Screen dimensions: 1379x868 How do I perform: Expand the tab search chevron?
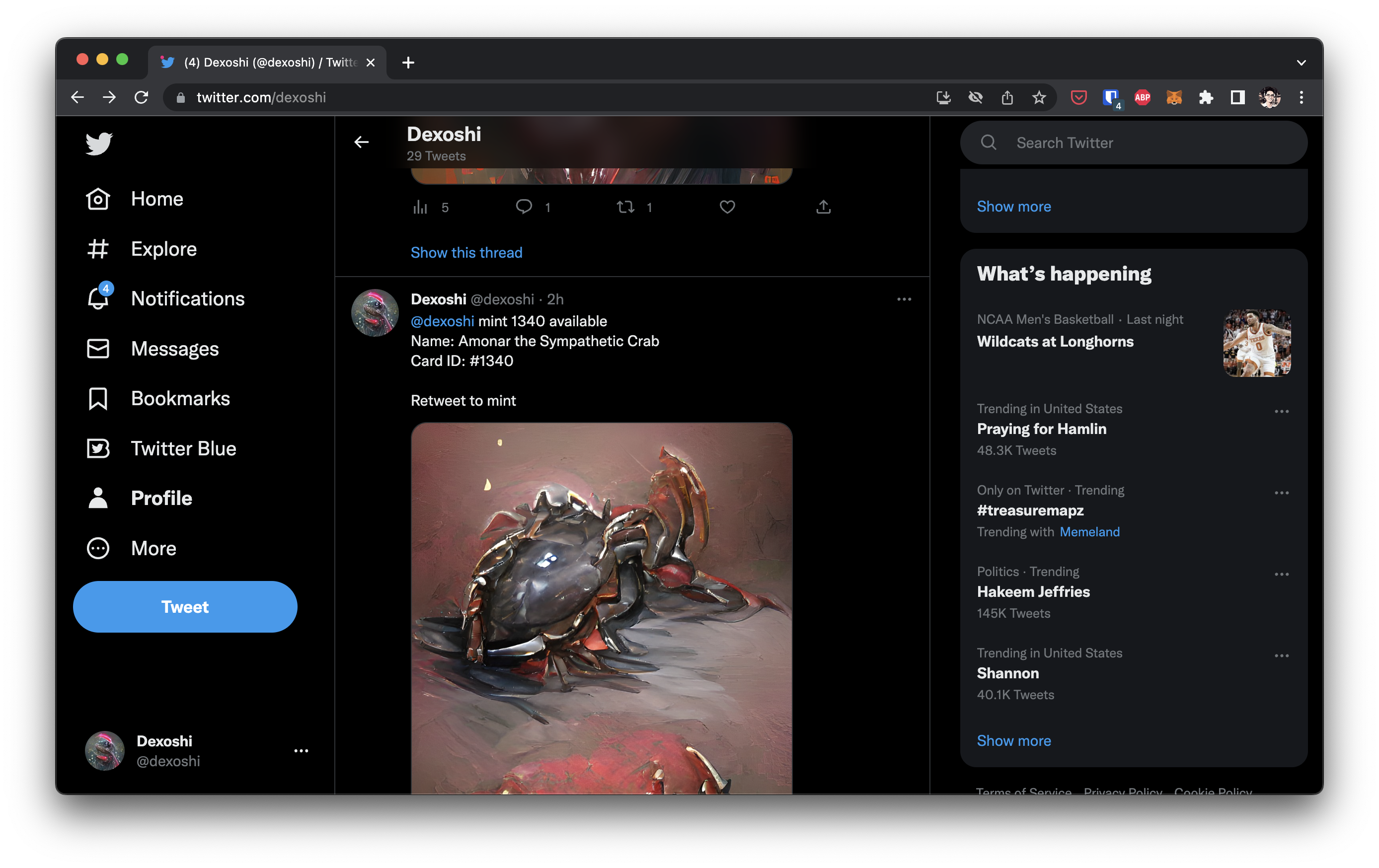(x=1301, y=63)
